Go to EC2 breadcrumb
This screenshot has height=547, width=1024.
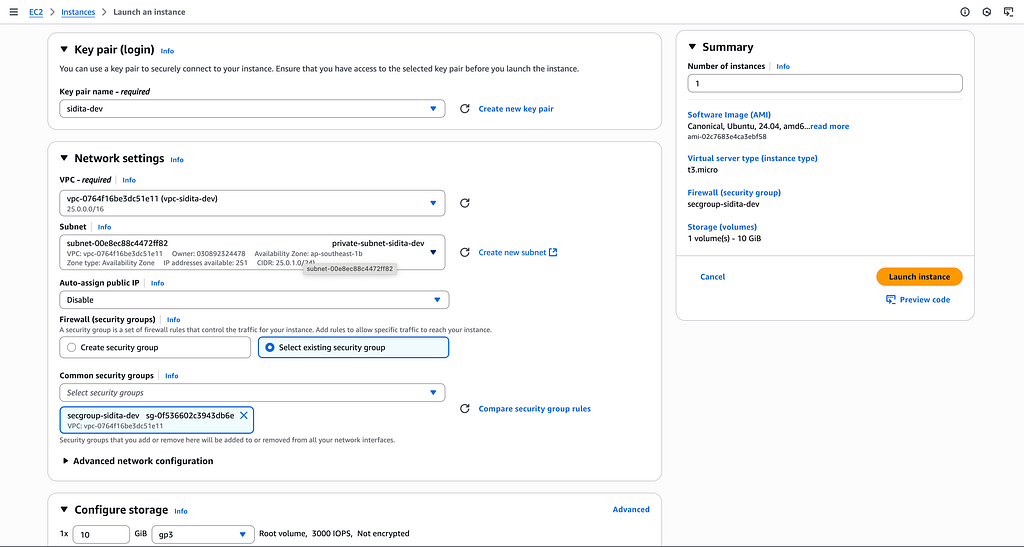point(37,12)
